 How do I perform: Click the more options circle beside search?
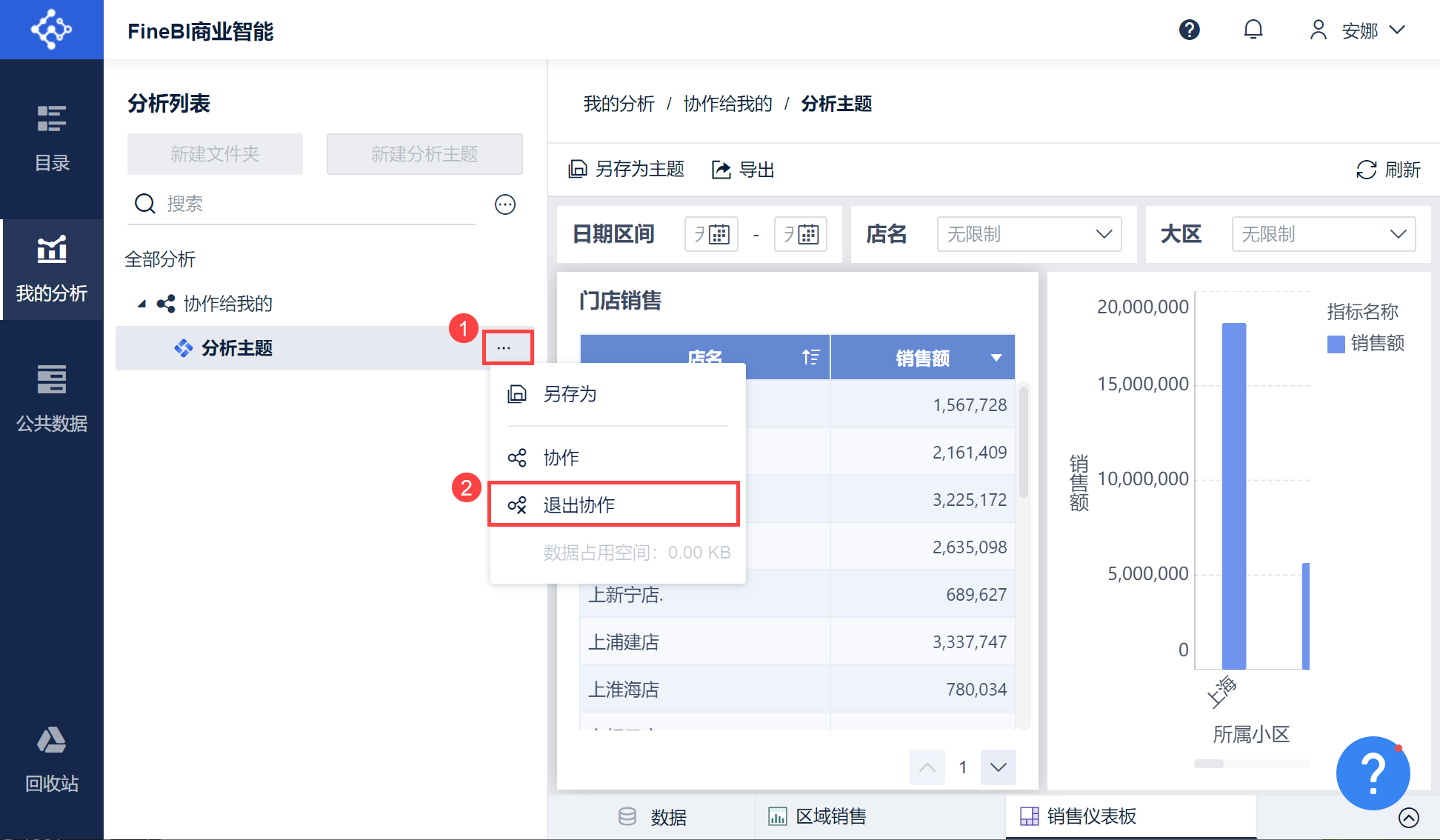tap(505, 204)
